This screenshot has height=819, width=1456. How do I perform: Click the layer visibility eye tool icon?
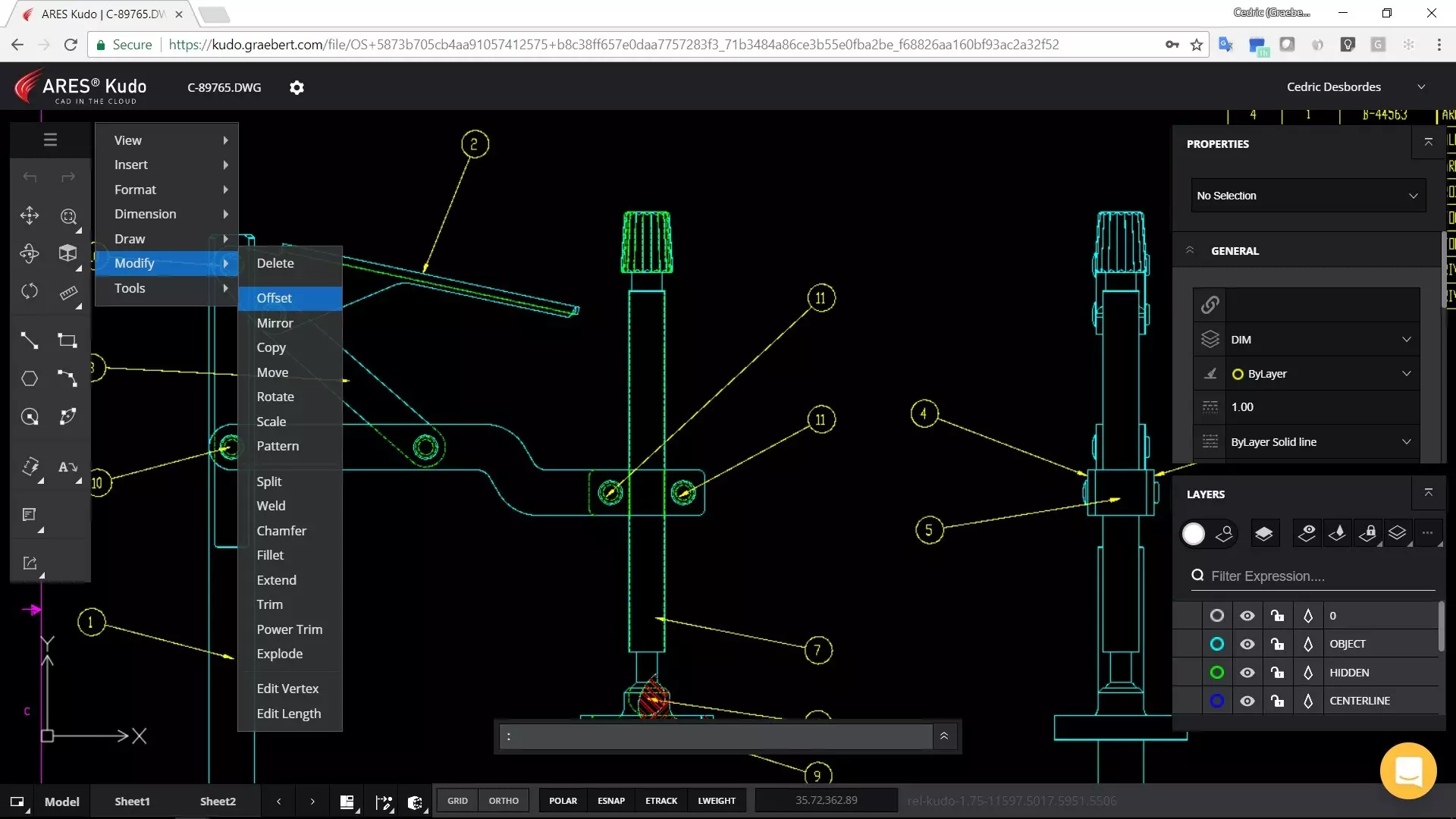(x=1307, y=534)
